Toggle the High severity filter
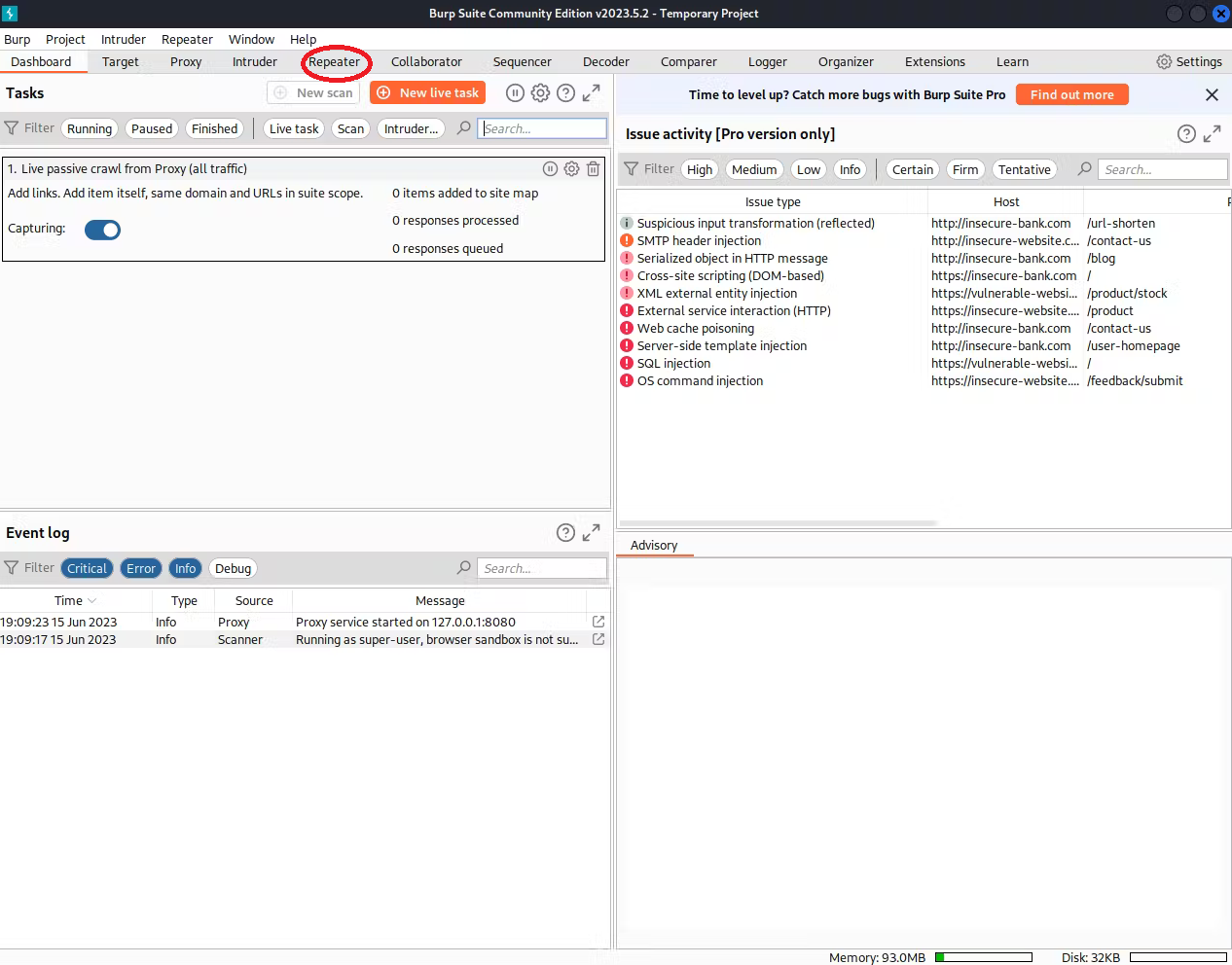1232x965 pixels. [700, 169]
